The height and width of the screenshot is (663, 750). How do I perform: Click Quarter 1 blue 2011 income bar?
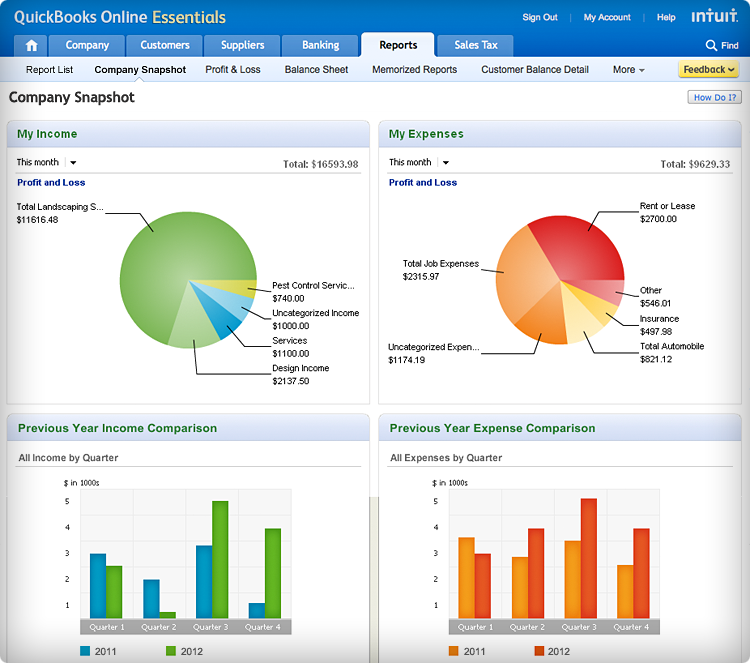[98, 586]
